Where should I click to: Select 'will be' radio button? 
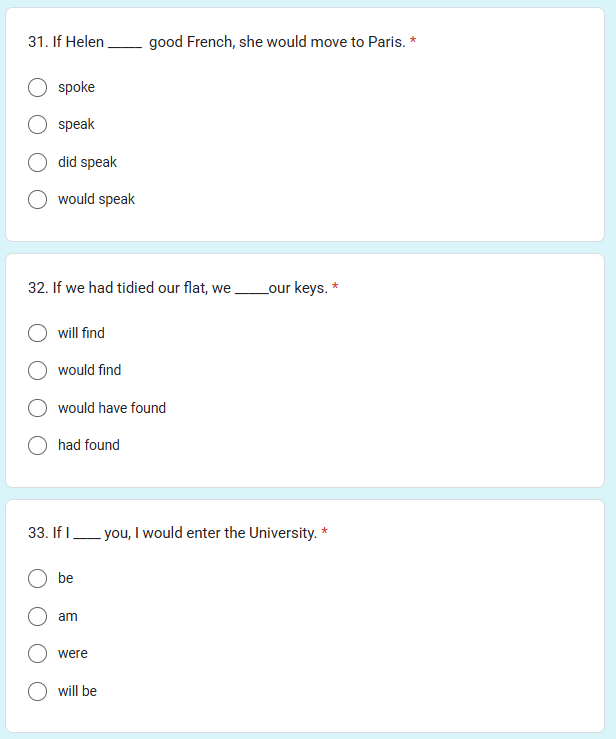(x=37, y=691)
